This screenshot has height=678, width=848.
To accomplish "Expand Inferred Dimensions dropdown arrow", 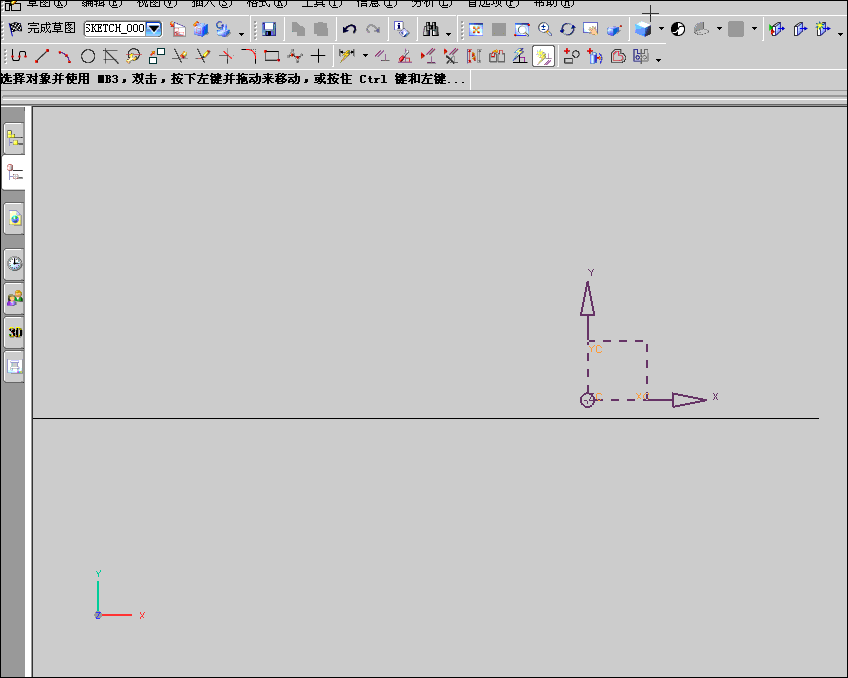I will (x=366, y=56).
